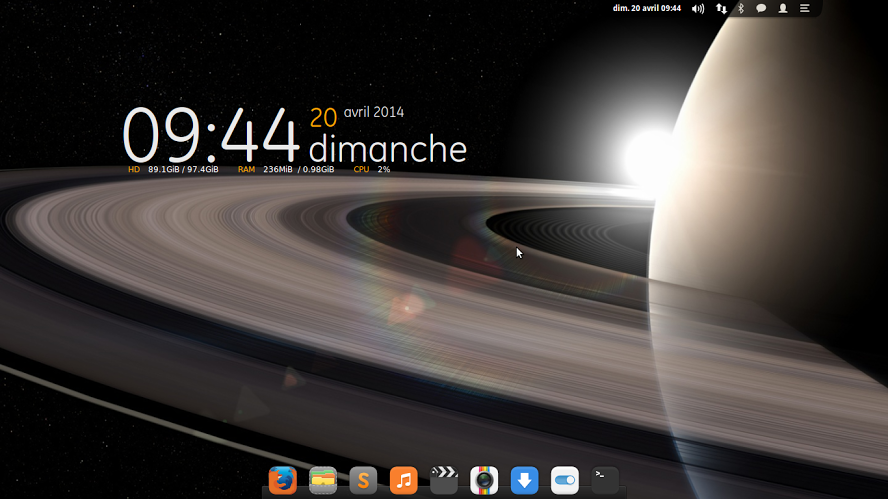Image resolution: width=888 pixels, height=499 pixels.
Task: Open the chat bubble notifications indicator
Action: pos(761,8)
